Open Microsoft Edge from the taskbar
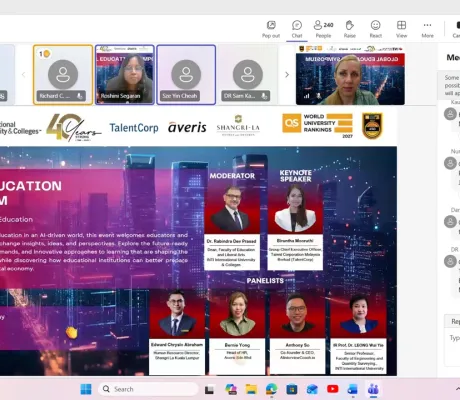 coord(272,389)
